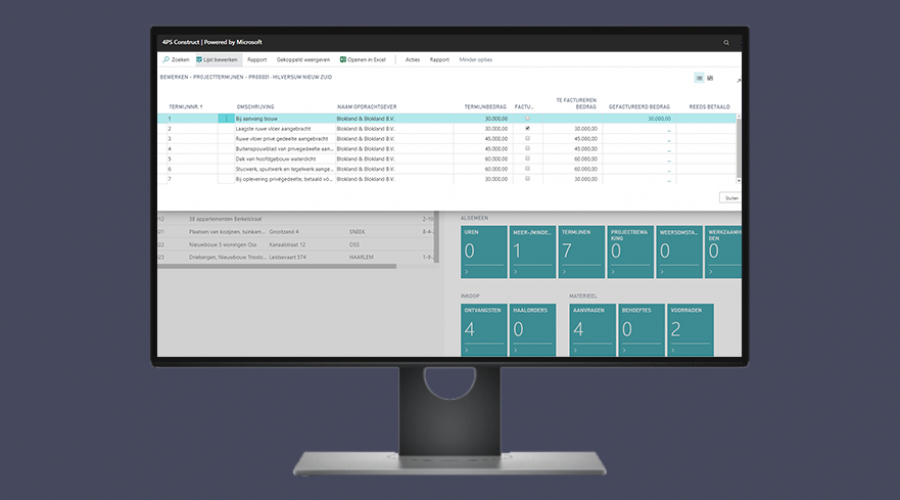Open the row options dots for term 1
Screen dimensions: 900x500
(x=226, y=118)
